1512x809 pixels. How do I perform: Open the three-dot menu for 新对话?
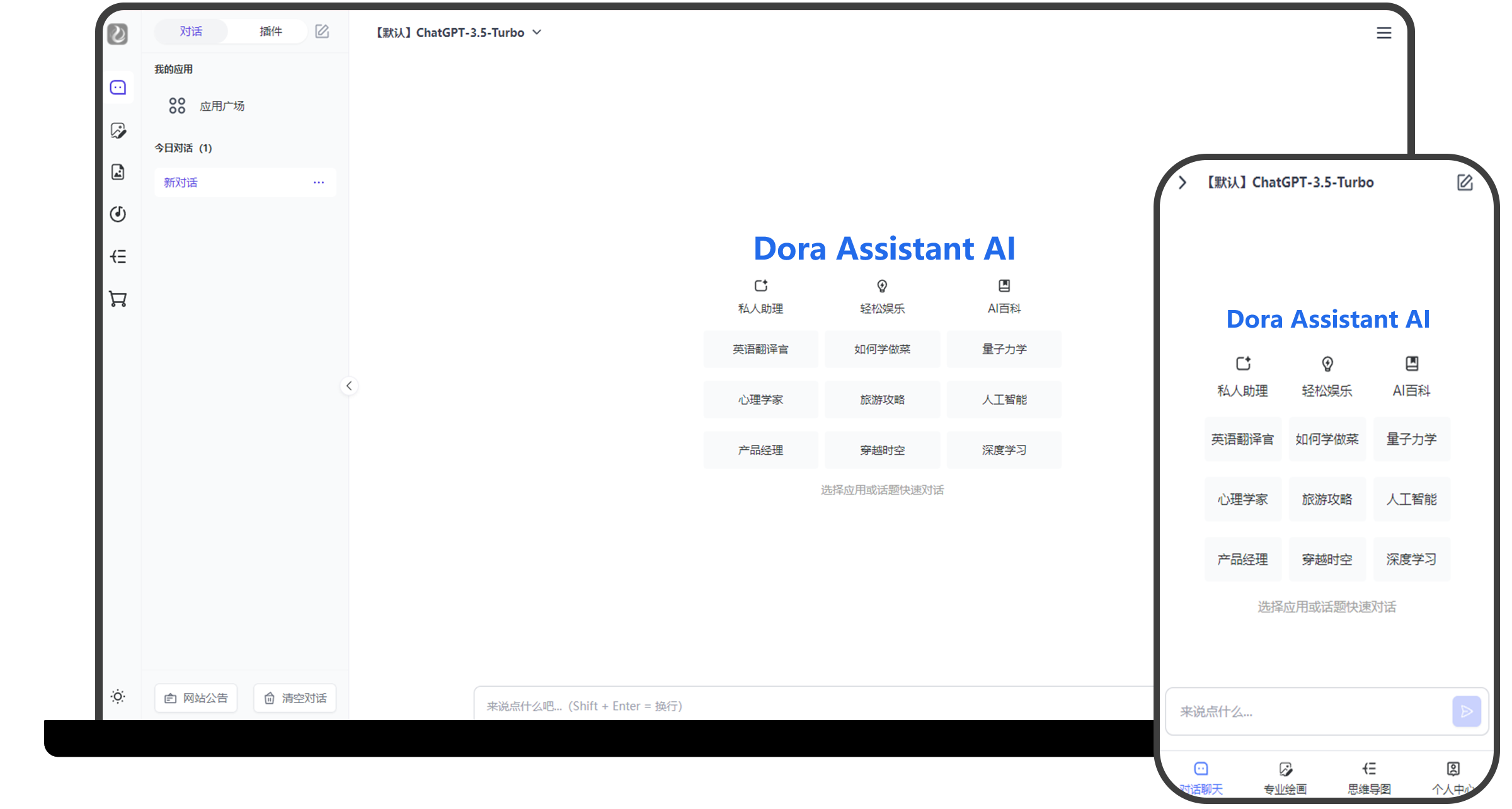pos(319,183)
